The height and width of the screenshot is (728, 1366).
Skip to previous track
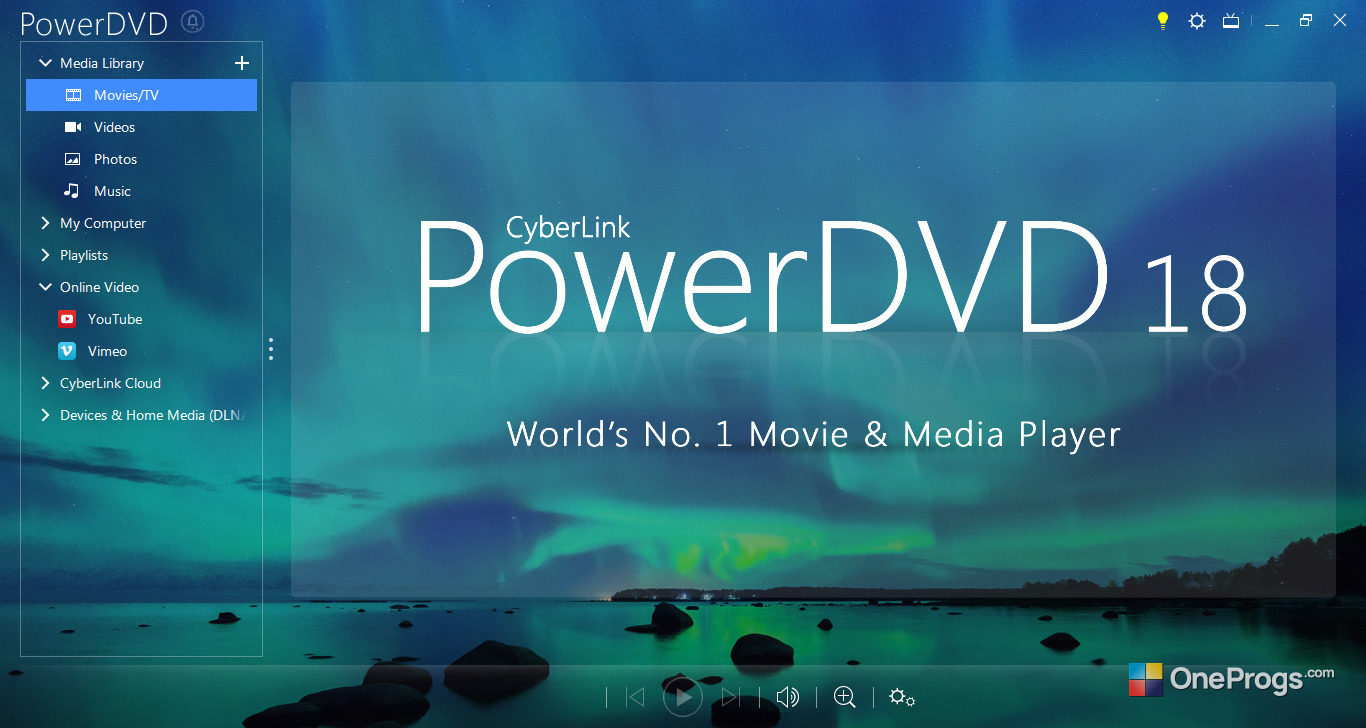coord(635,697)
